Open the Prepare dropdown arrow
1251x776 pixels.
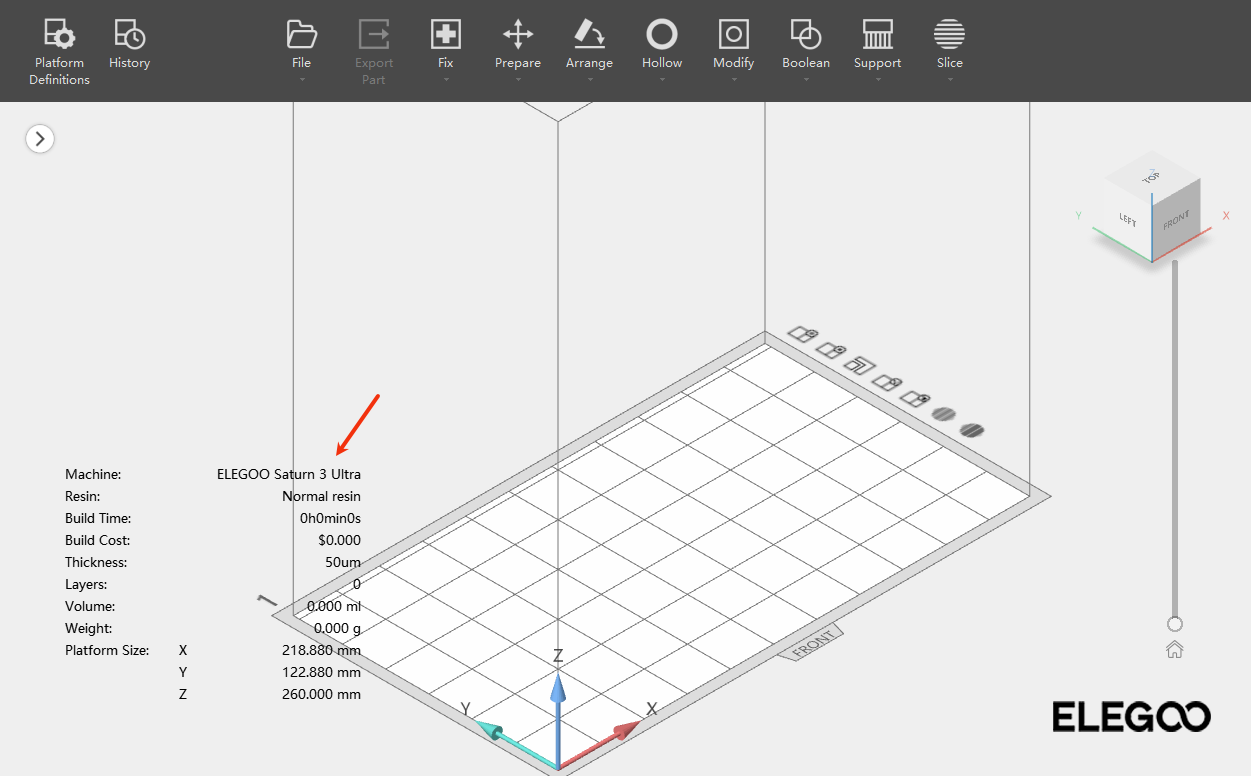point(517,79)
